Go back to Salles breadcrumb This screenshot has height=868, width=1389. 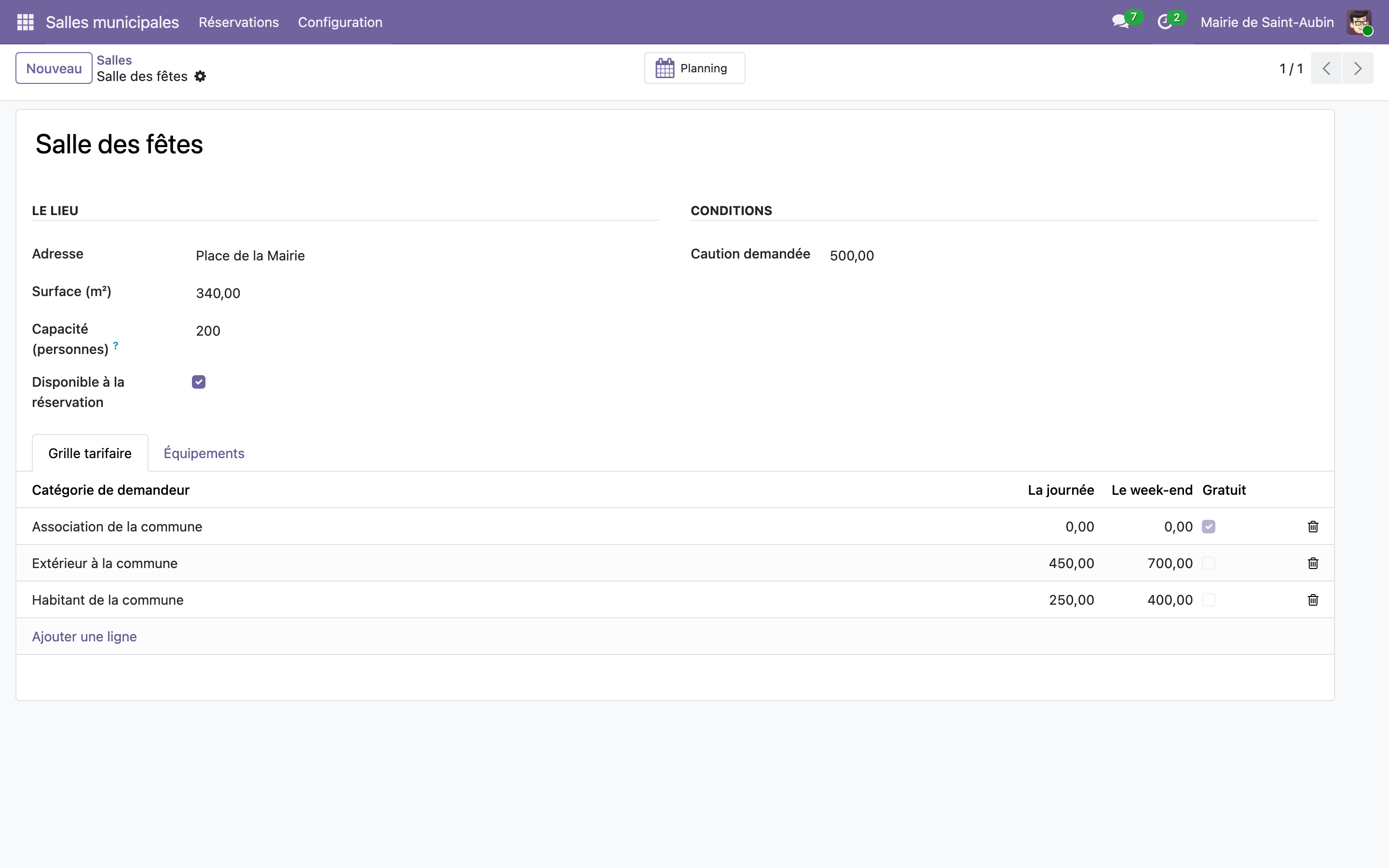(x=114, y=60)
